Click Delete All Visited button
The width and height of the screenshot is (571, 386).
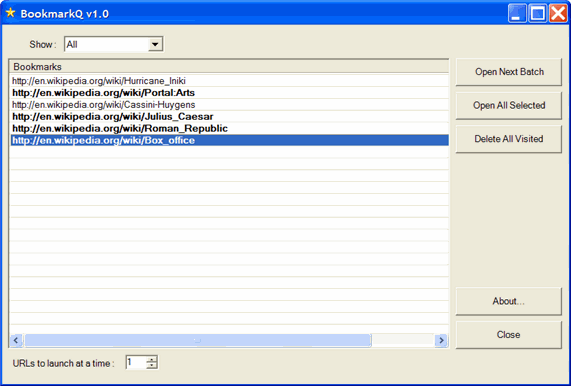click(509, 139)
